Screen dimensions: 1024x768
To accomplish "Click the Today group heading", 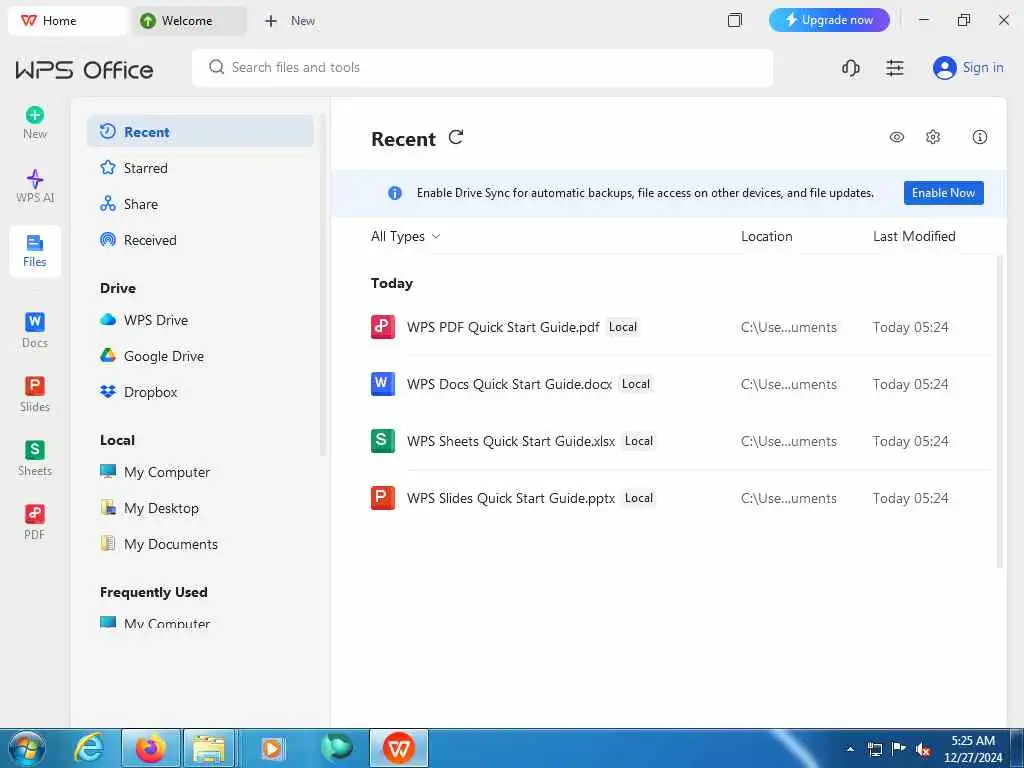I will click(x=392, y=283).
